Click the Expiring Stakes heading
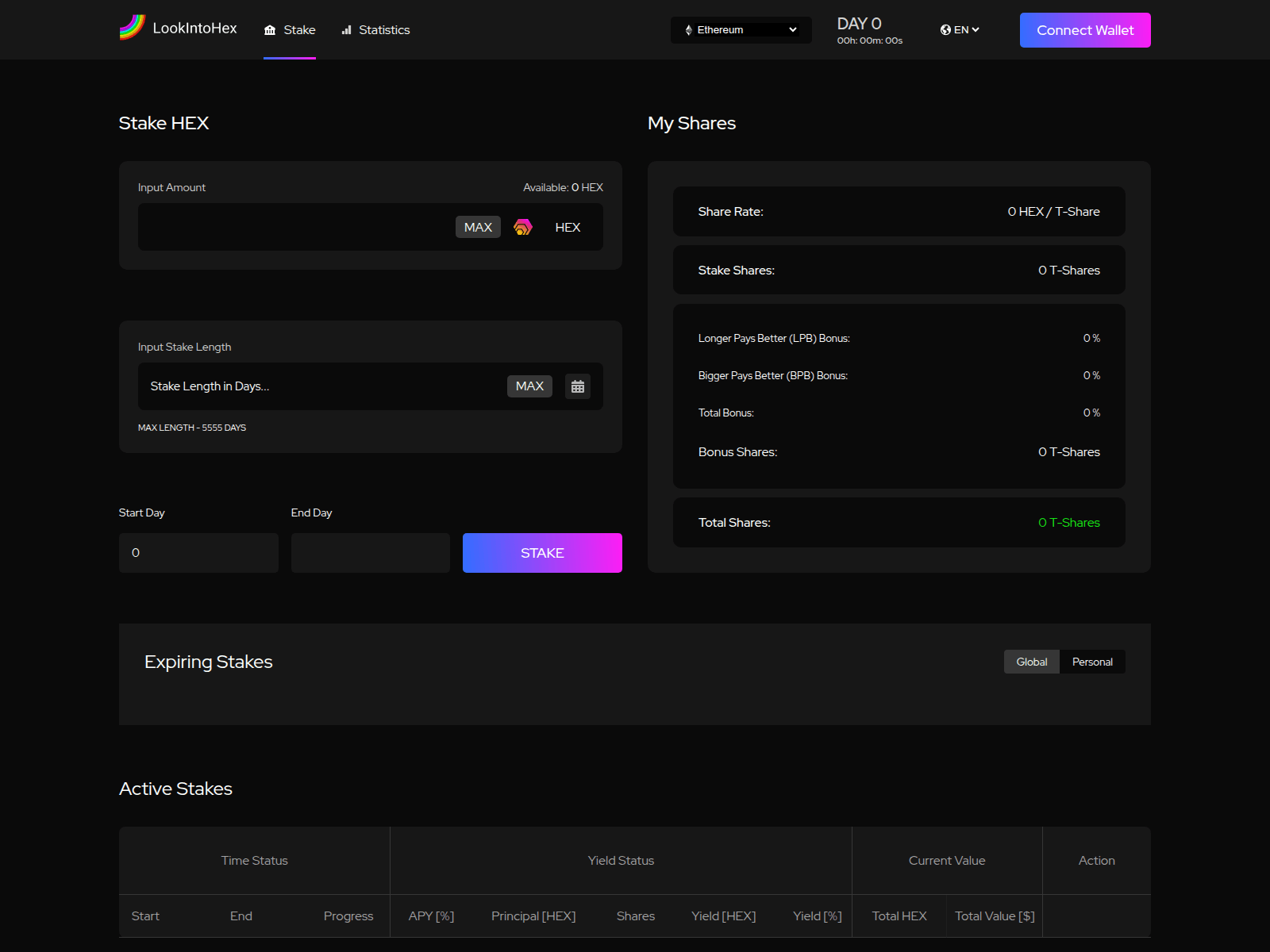Screen dimensions: 1270x952 pyautogui.click(x=209, y=662)
